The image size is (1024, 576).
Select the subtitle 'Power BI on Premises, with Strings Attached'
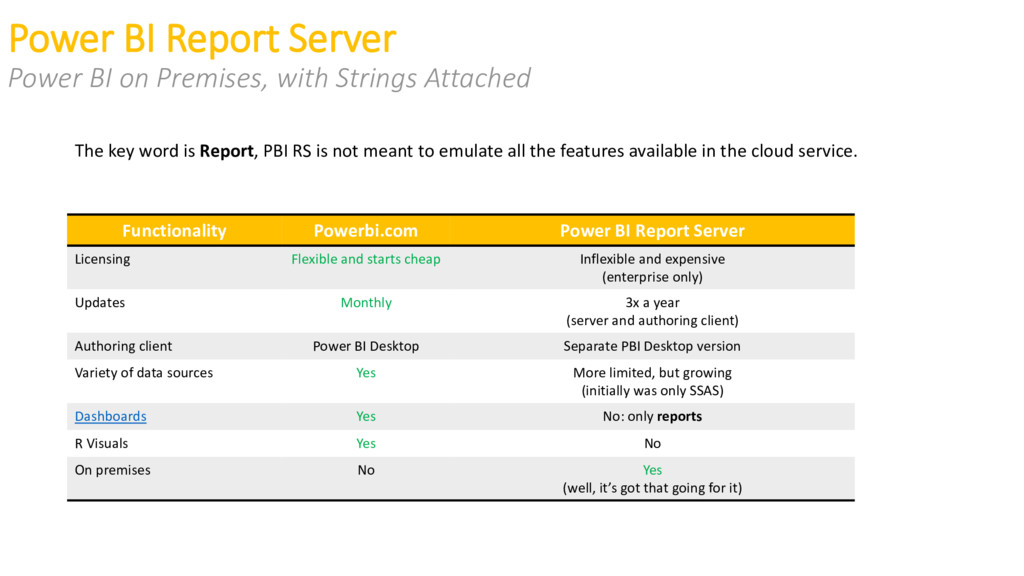pyautogui.click(x=269, y=78)
